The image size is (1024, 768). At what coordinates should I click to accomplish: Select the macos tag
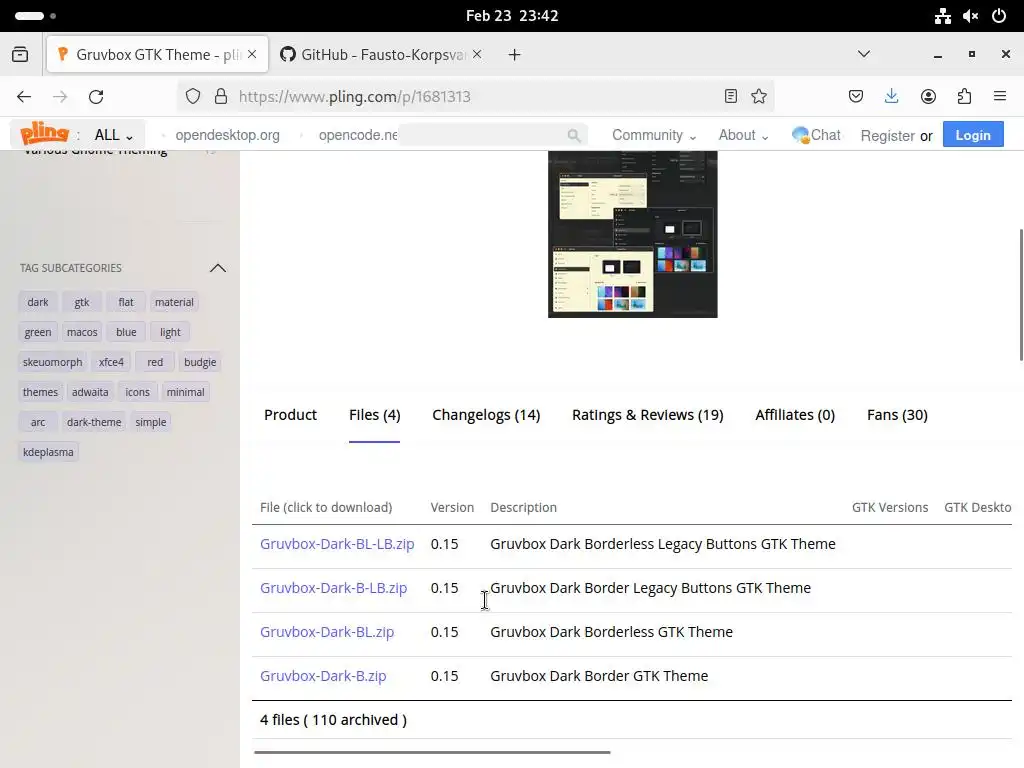pos(82,332)
